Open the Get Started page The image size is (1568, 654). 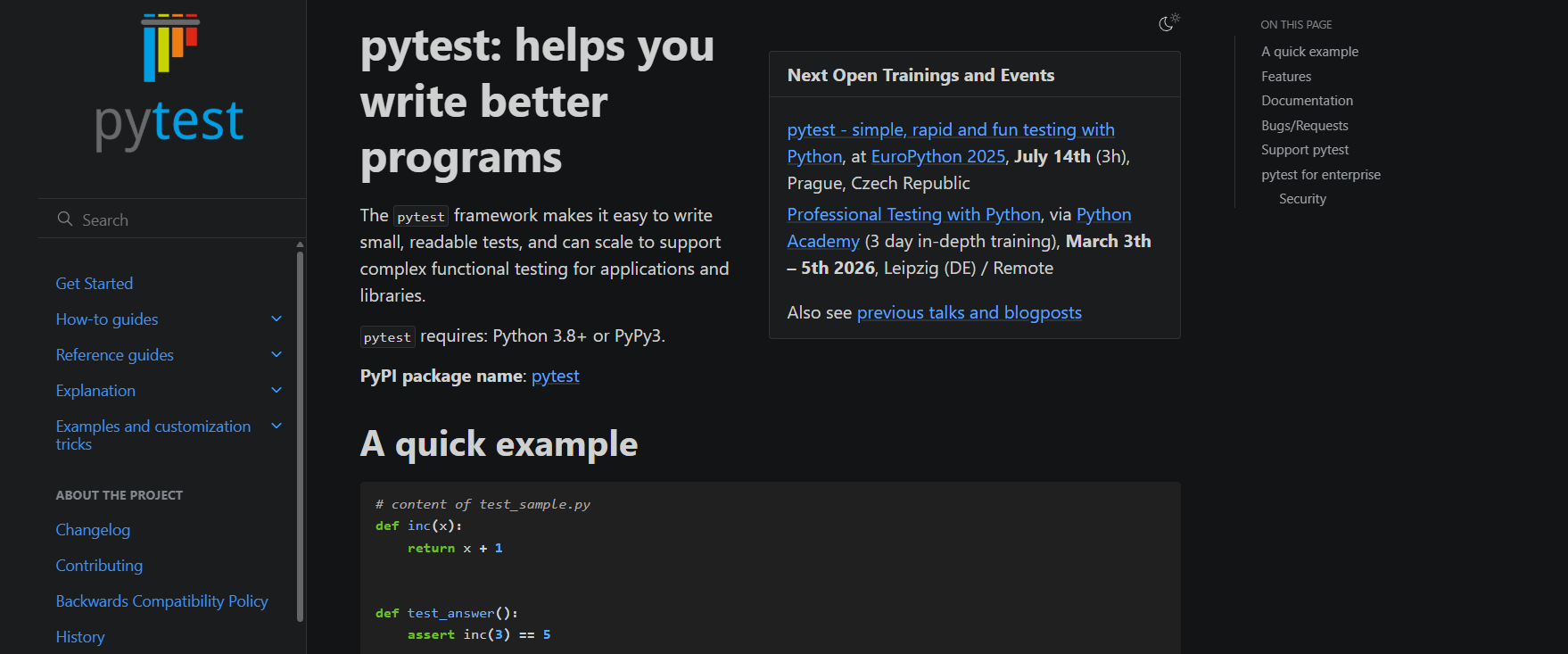pos(95,284)
